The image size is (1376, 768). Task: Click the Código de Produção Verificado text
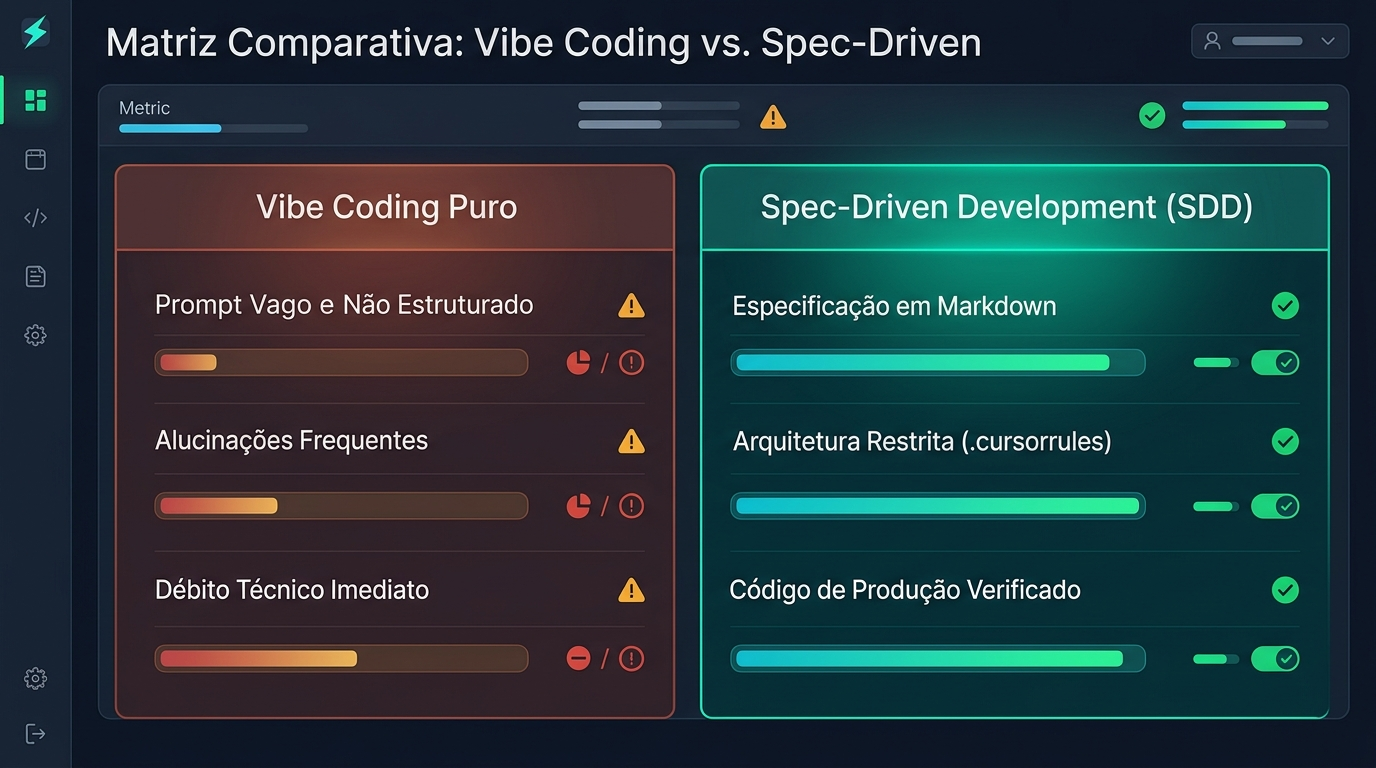[905, 590]
